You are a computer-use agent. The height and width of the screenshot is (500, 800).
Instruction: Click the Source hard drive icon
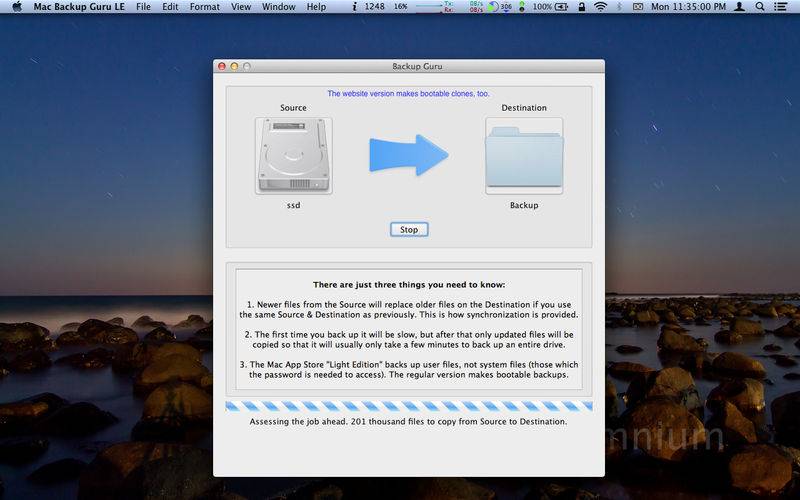(x=293, y=156)
